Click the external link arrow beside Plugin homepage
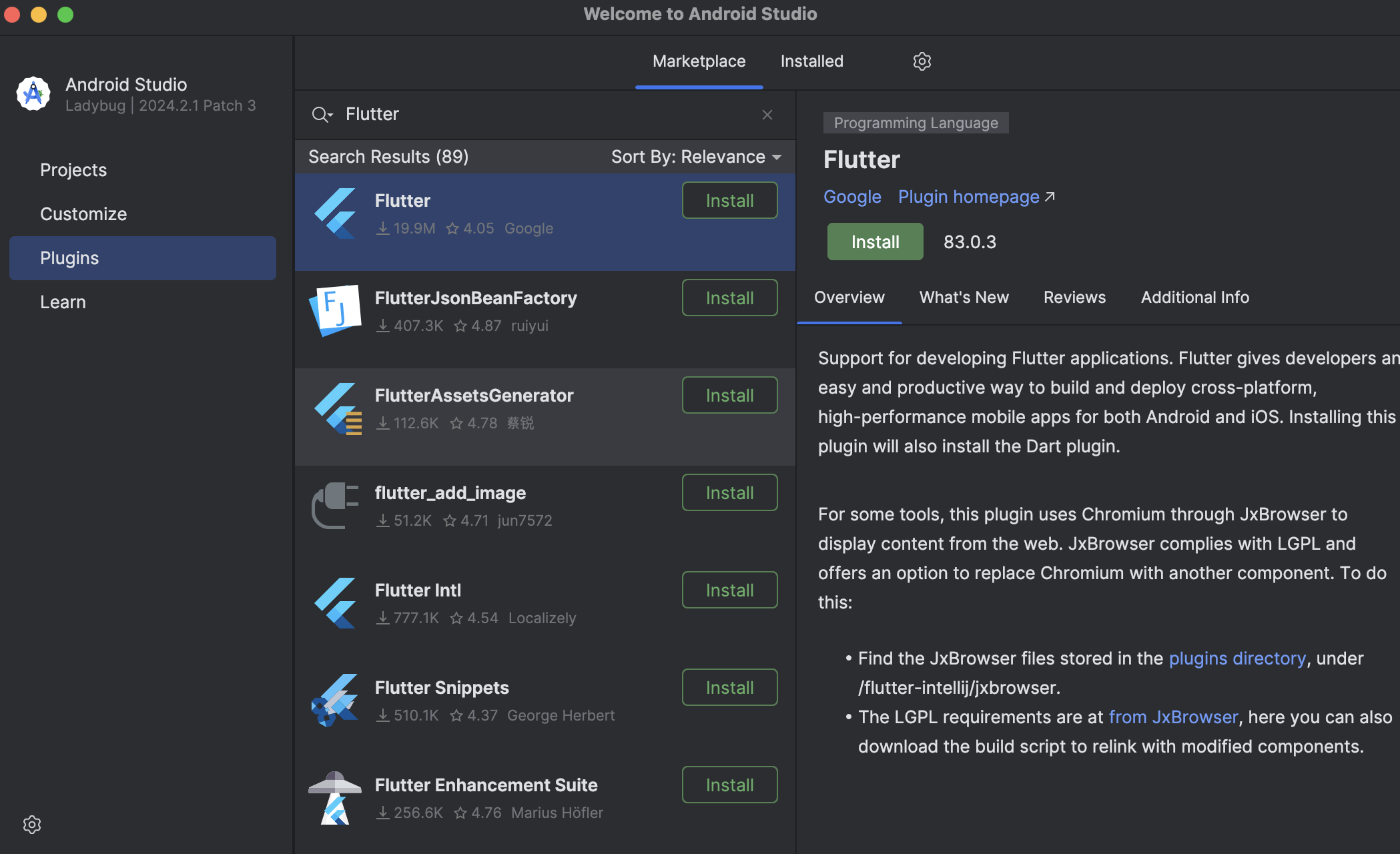Image resolution: width=1400 pixels, height=854 pixels. tap(1050, 197)
